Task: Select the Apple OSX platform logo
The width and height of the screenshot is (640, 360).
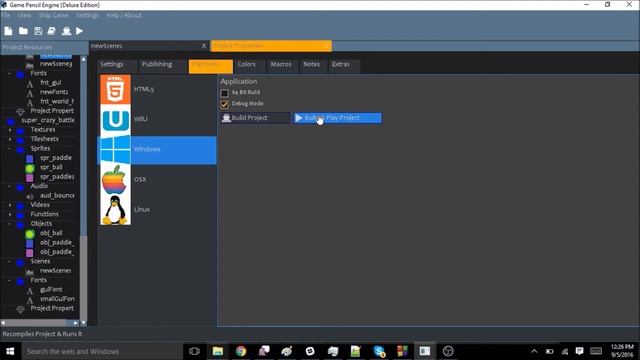Action: click(x=116, y=180)
